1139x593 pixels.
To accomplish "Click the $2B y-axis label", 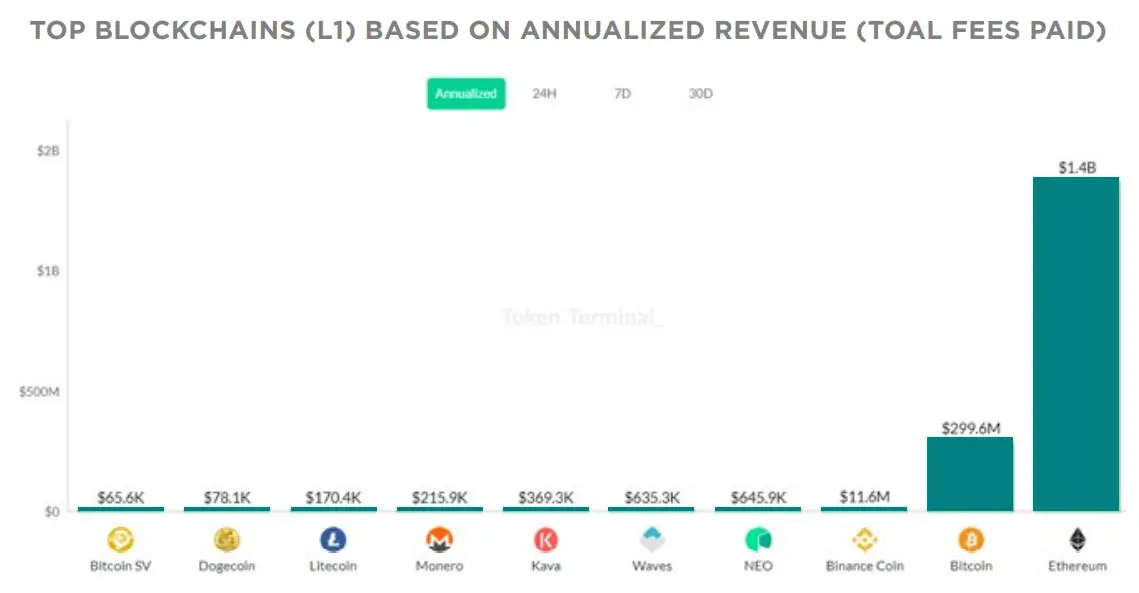I will (x=49, y=151).
